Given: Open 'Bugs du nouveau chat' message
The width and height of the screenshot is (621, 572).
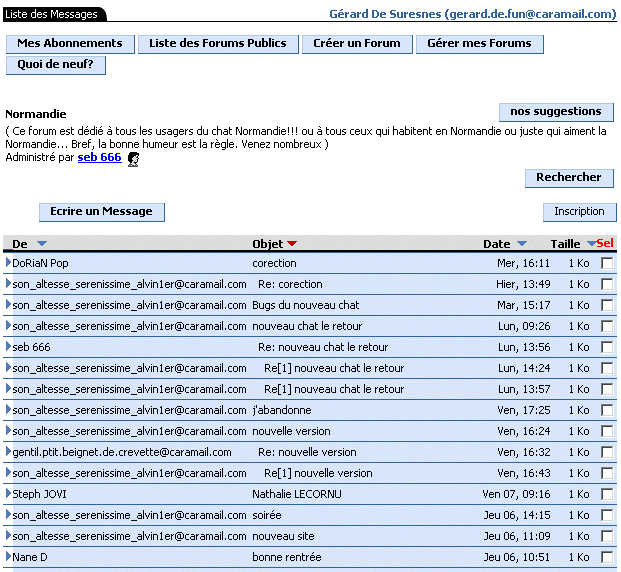Looking at the screenshot, I should point(306,305).
